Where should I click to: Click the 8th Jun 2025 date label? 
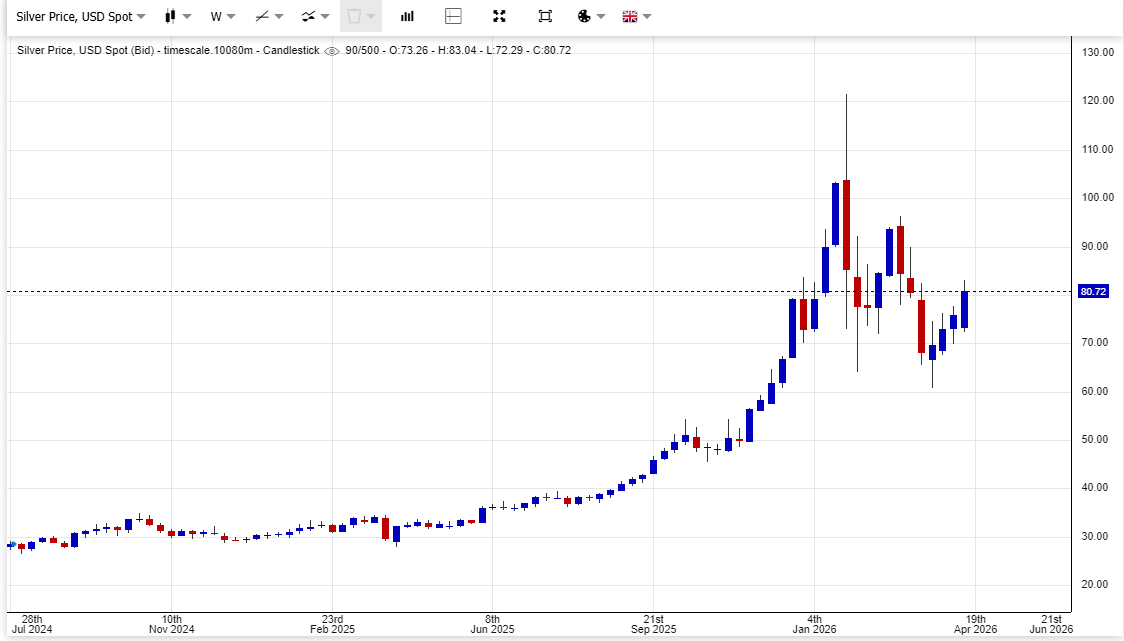pos(492,624)
